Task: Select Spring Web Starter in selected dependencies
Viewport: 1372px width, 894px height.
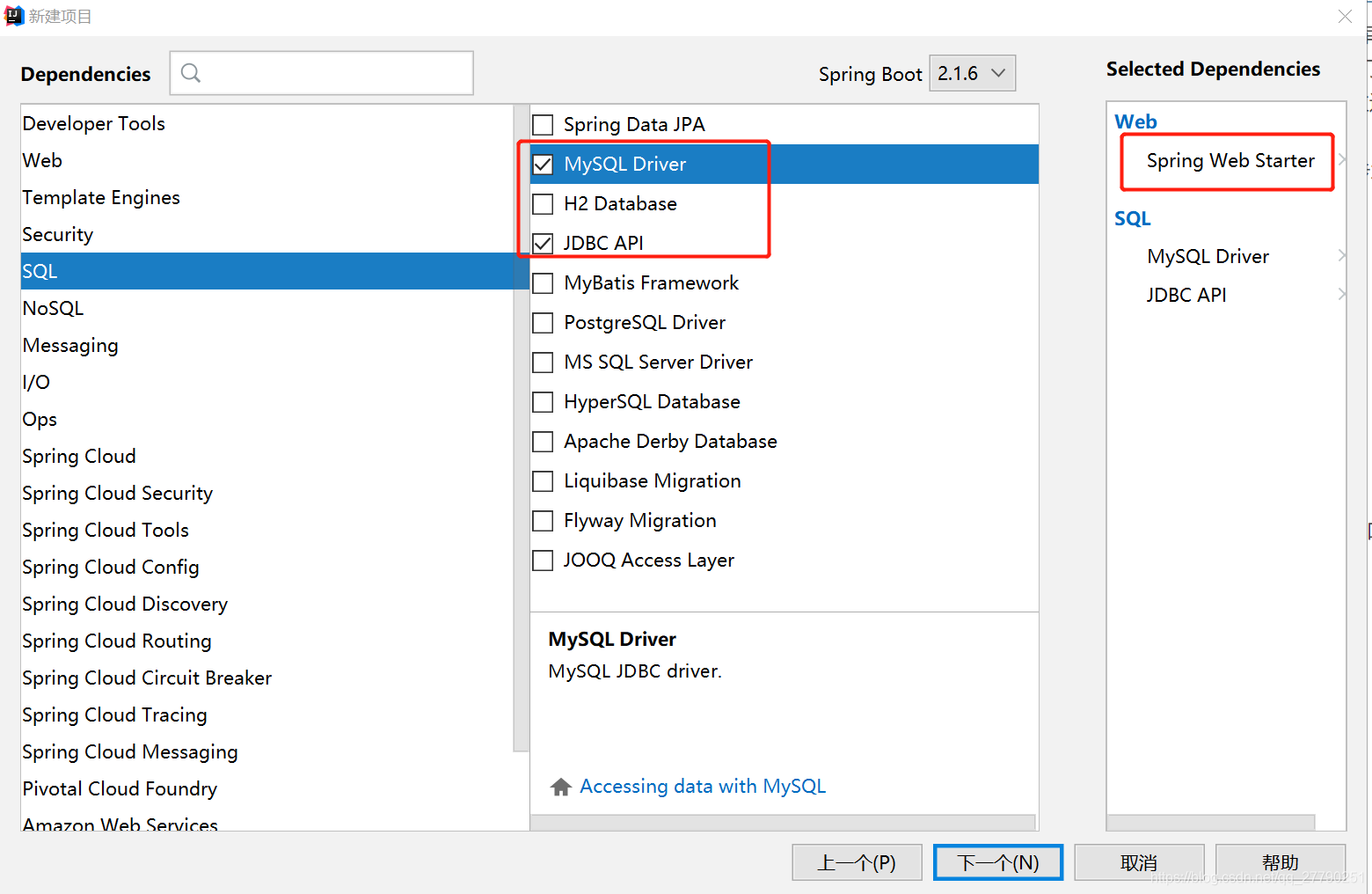Action: [1230, 160]
